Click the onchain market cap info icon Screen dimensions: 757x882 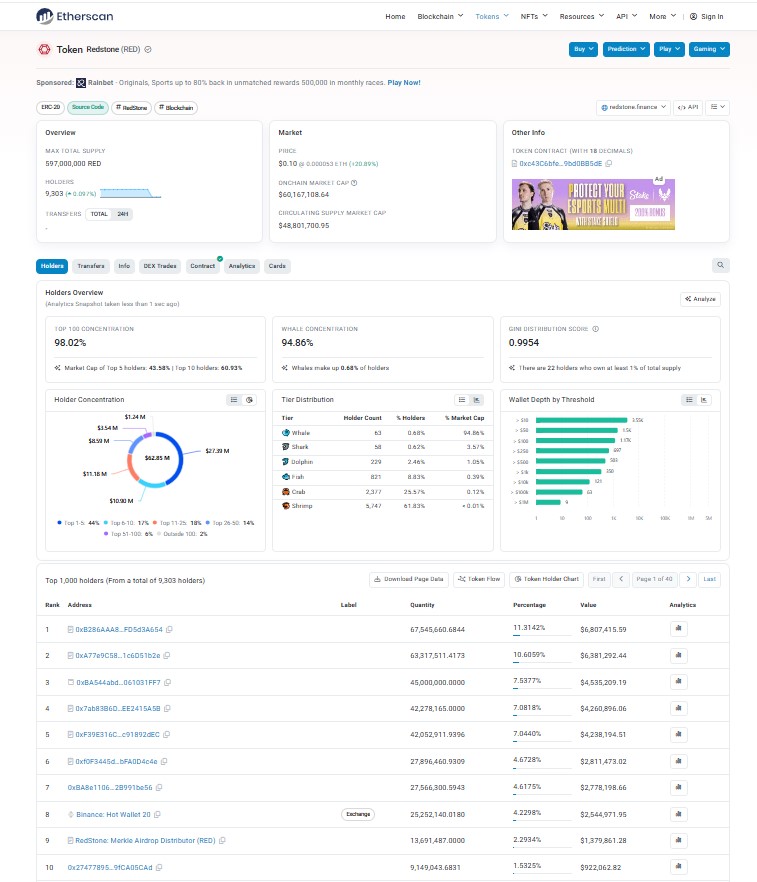(x=354, y=183)
